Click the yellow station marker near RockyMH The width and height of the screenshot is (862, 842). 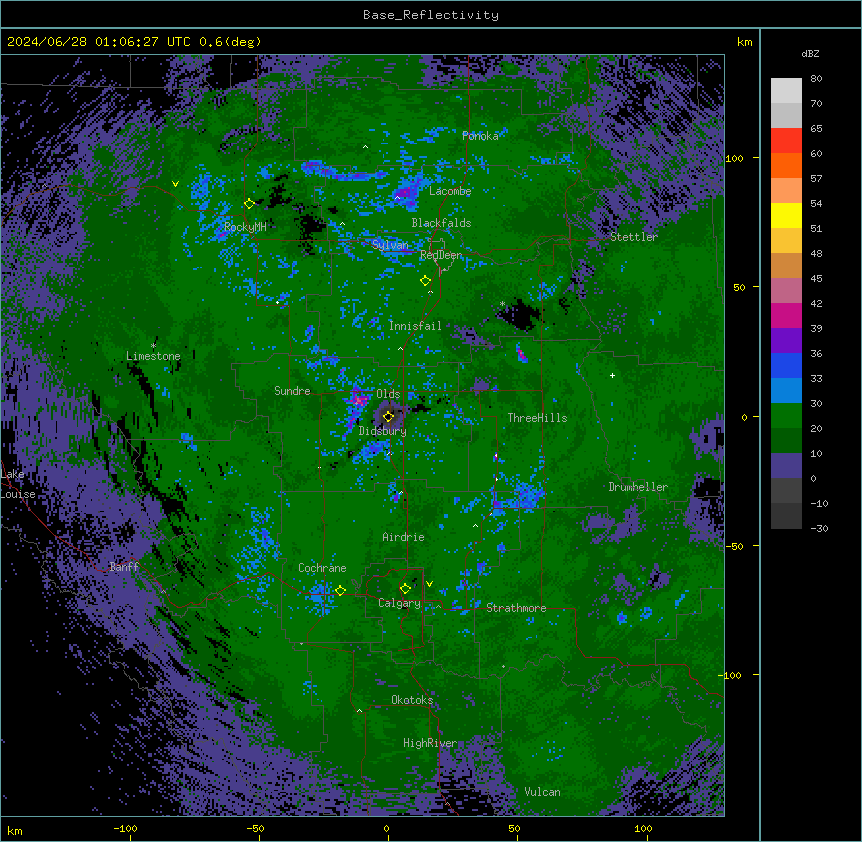click(249, 204)
